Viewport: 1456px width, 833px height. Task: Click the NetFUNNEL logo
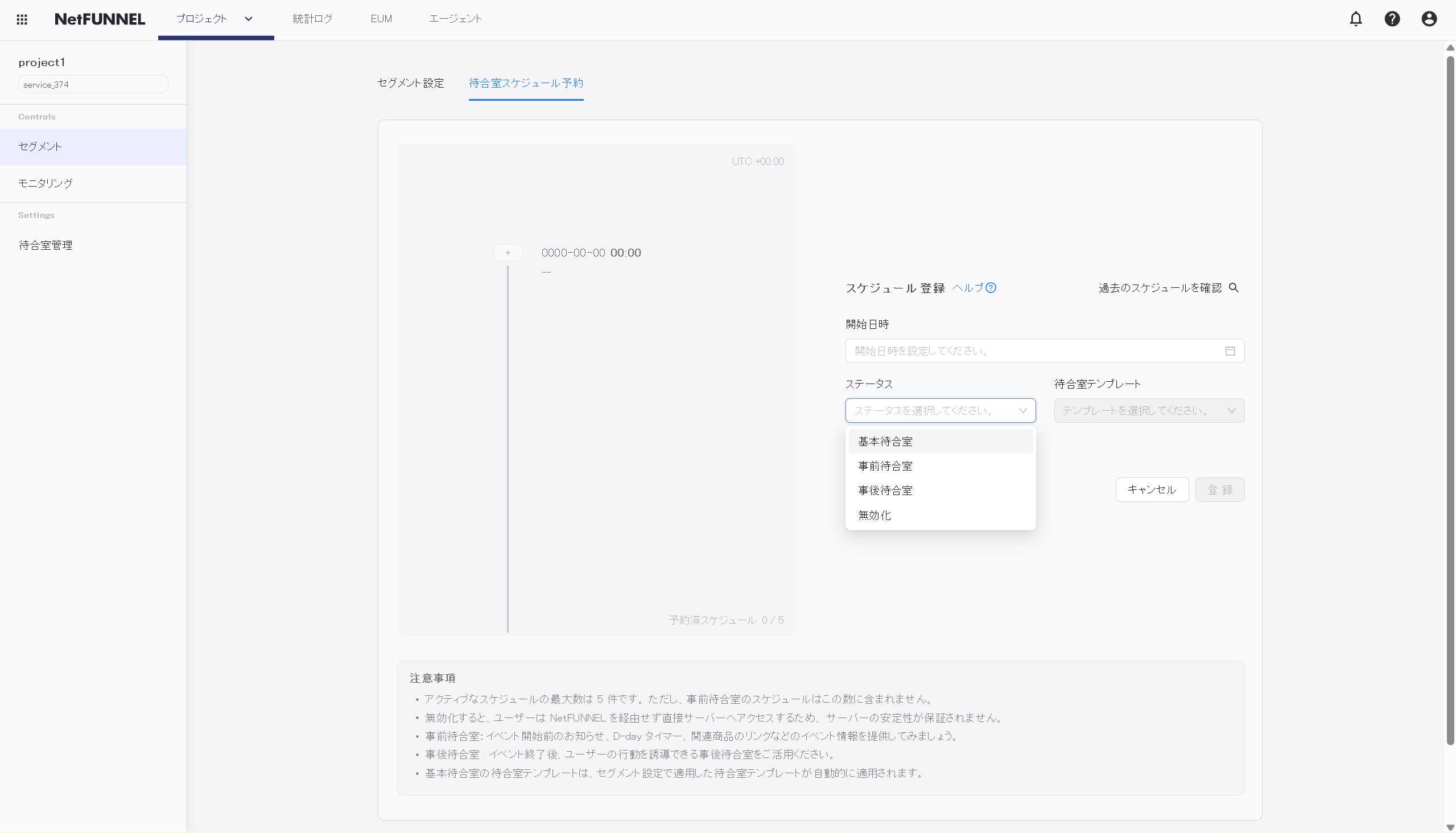pos(100,19)
